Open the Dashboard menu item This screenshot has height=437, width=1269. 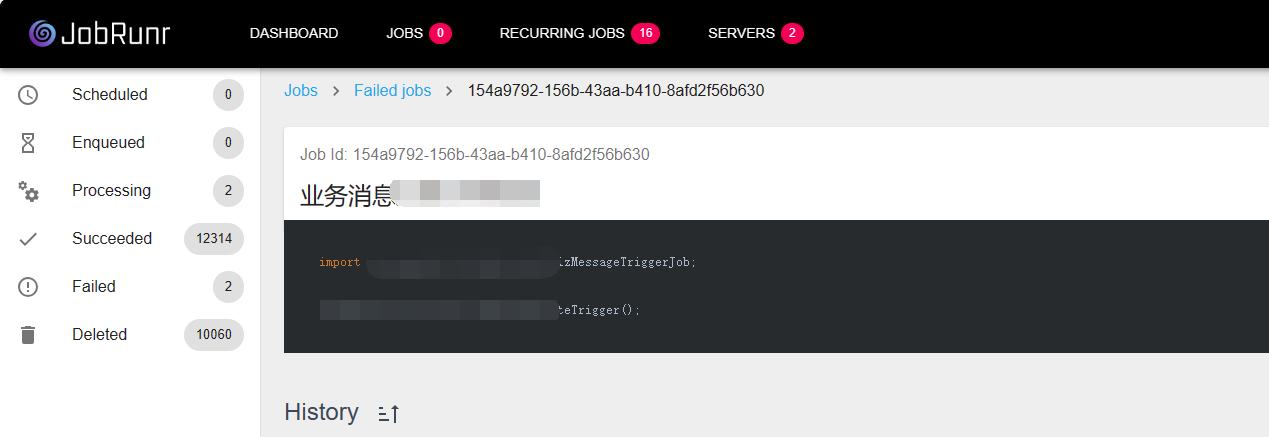click(x=294, y=33)
